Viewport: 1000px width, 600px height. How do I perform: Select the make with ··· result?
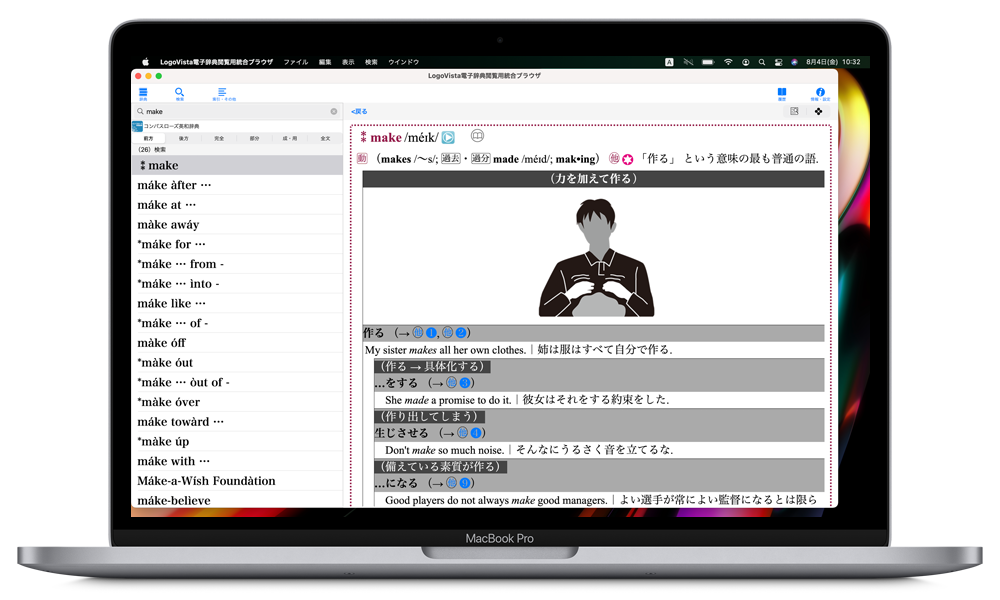click(237, 462)
